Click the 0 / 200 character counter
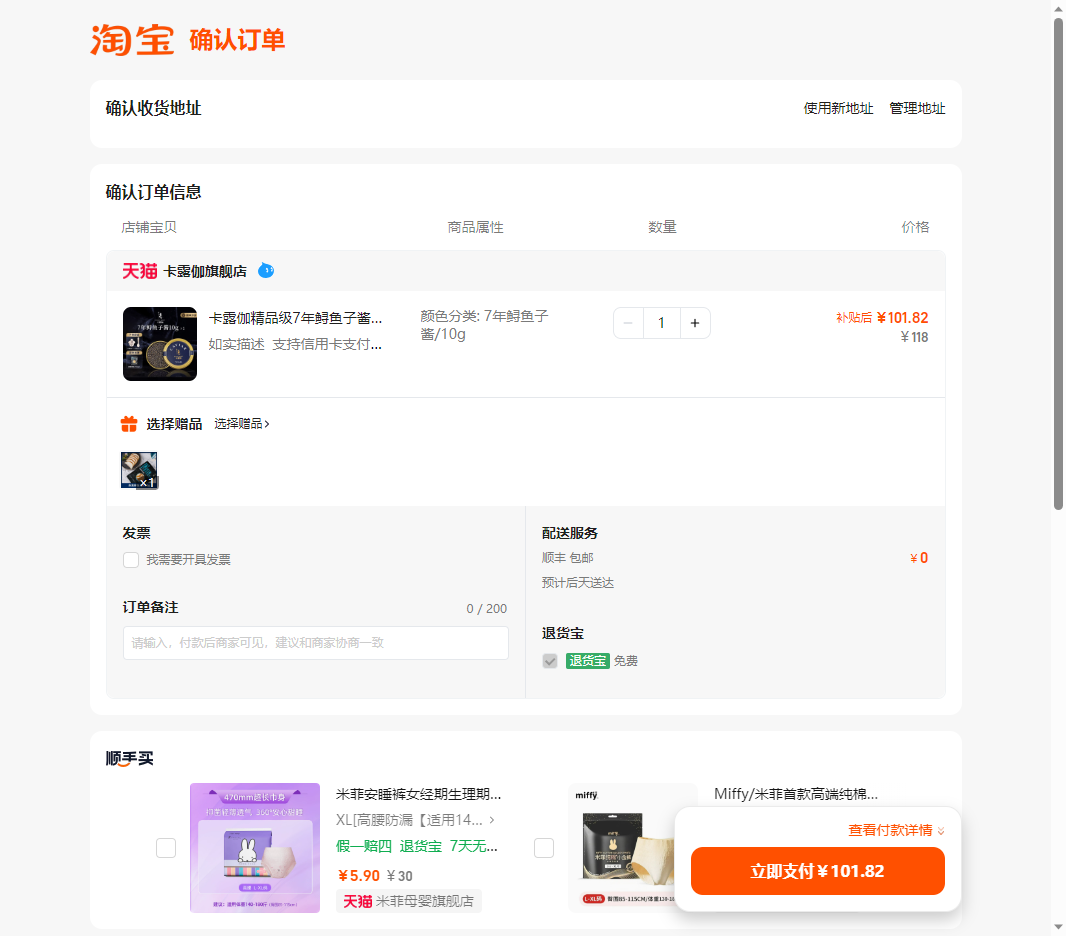This screenshot has width=1066, height=936. tap(487, 608)
